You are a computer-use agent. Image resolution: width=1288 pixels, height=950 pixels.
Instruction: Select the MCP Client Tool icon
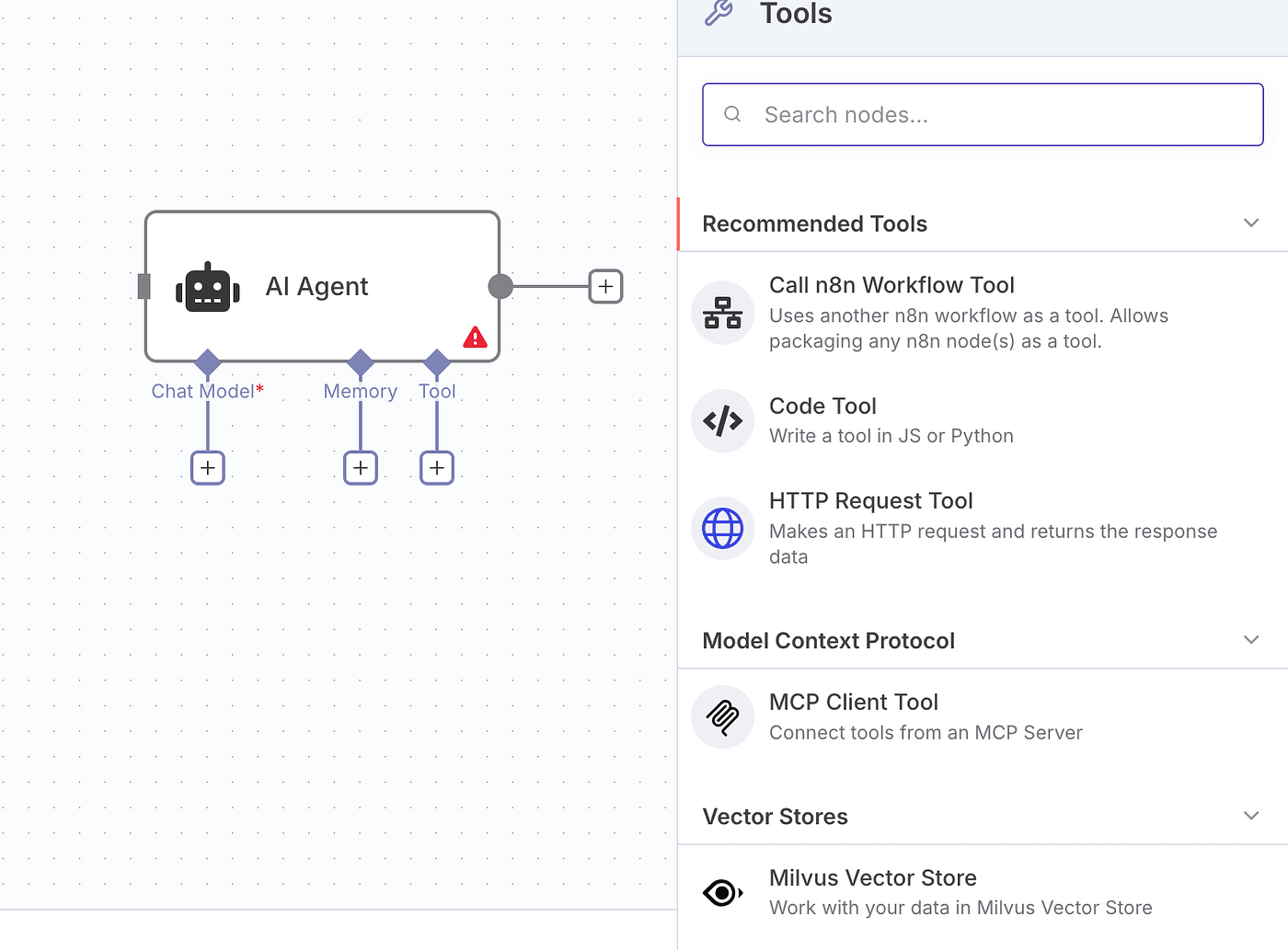(x=723, y=716)
